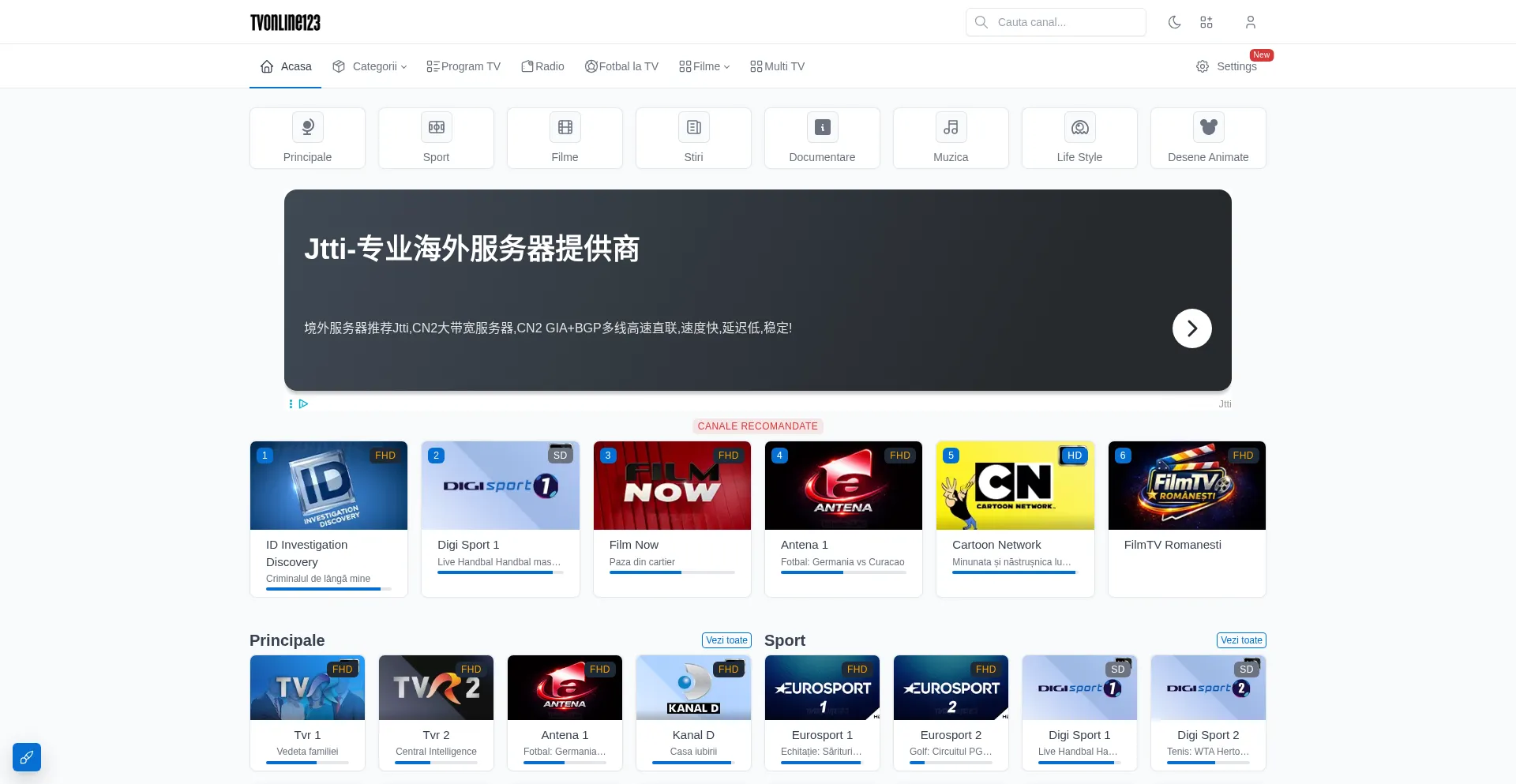This screenshot has width=1516, height=784.
Task: Click the AdChoices play icon
Action: pyautogui.click(x=303, y=403)
